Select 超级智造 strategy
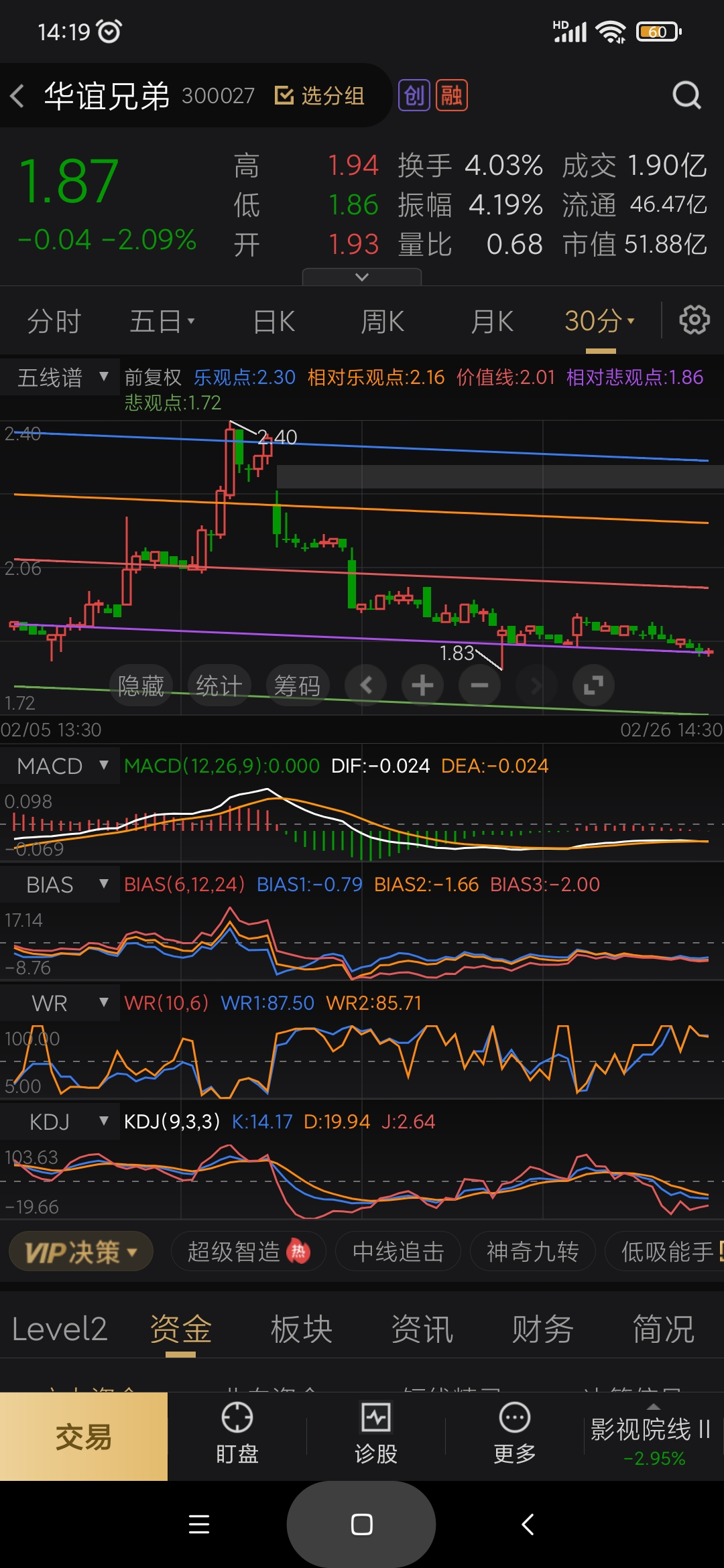 [248, 1251]
